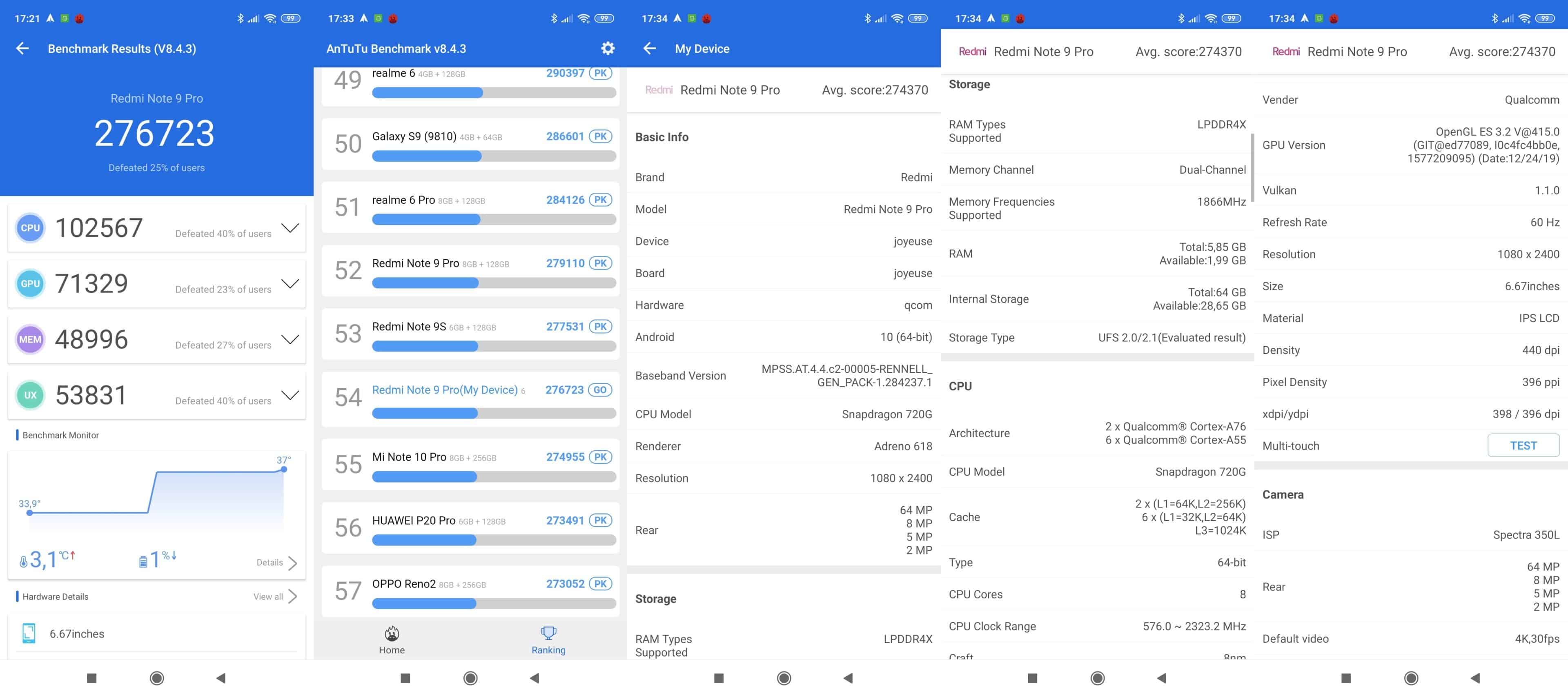The height and width of the screenshot is (697, 1568).
Task: Tap the Snapdragon 720G value under Basic Info
Action: [x=887, y=414]
